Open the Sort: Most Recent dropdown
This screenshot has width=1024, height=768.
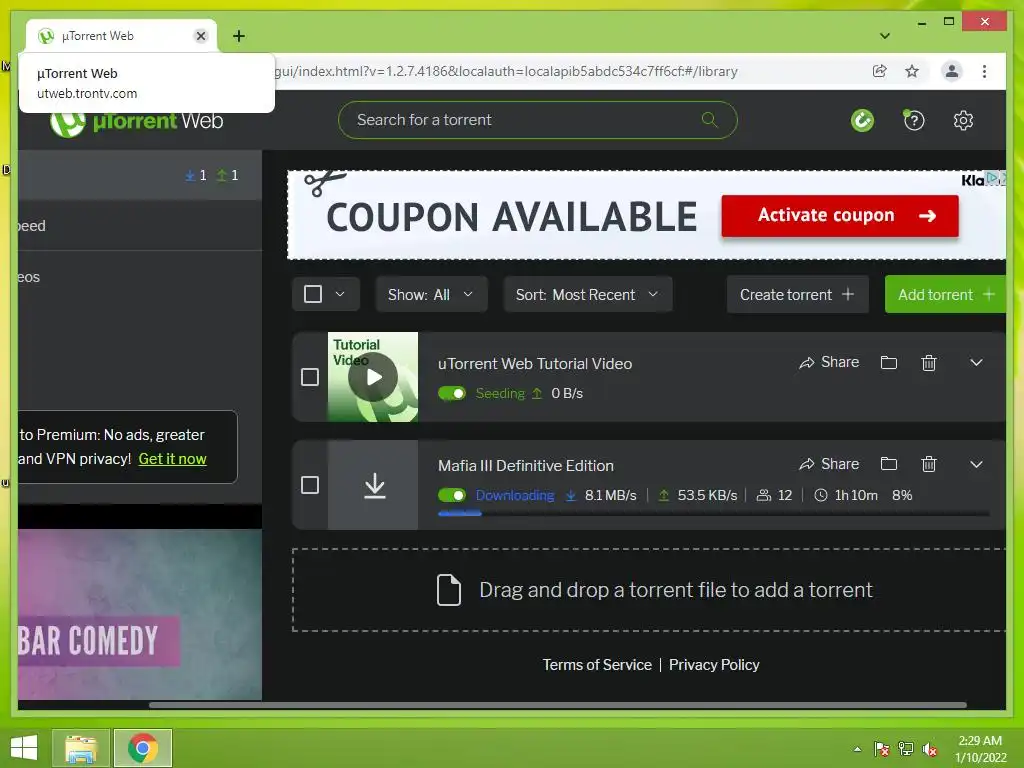tap(587, 295)
